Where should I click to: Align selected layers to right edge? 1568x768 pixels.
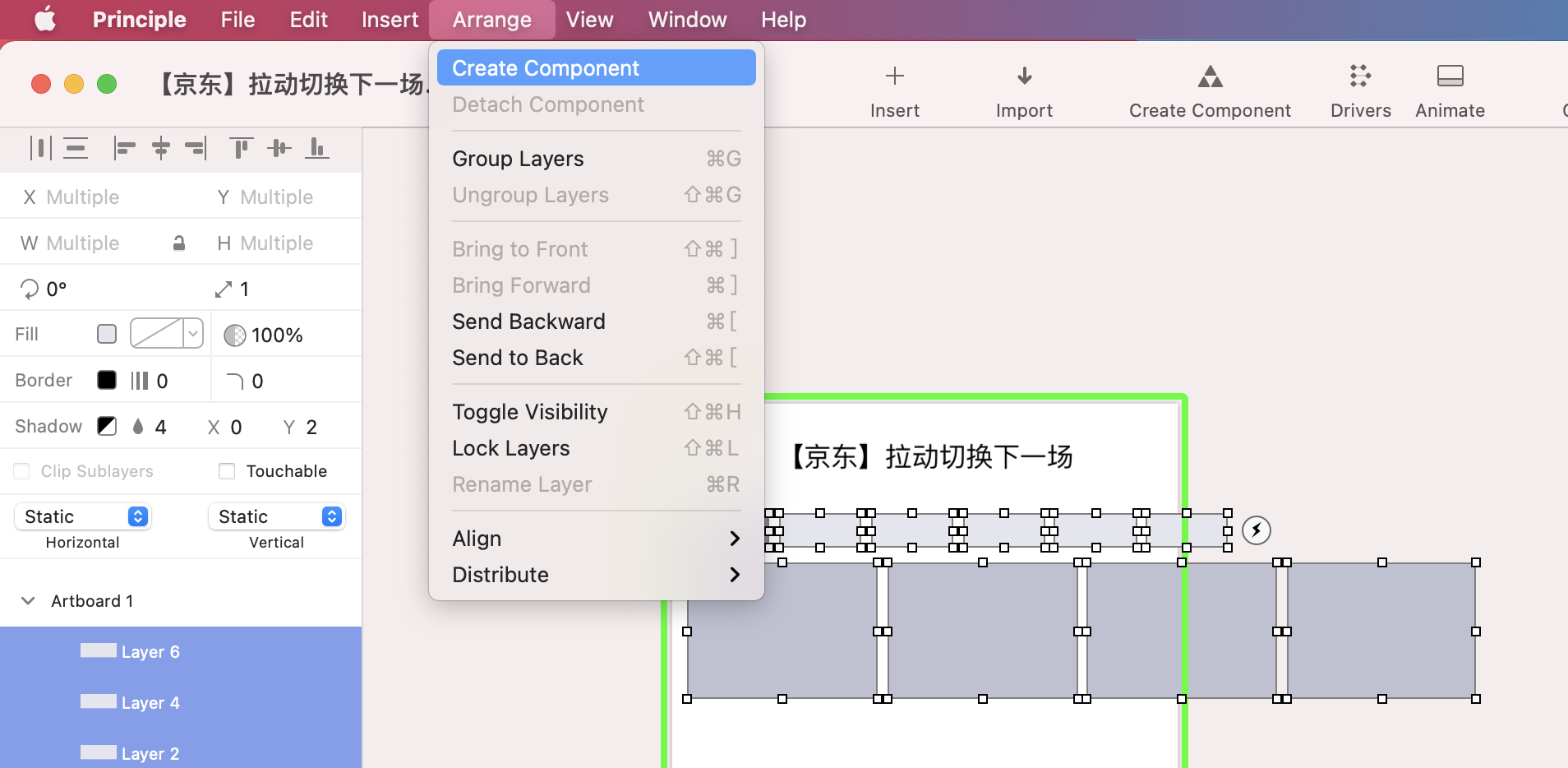pyautogui.click(x=196, y=148)
